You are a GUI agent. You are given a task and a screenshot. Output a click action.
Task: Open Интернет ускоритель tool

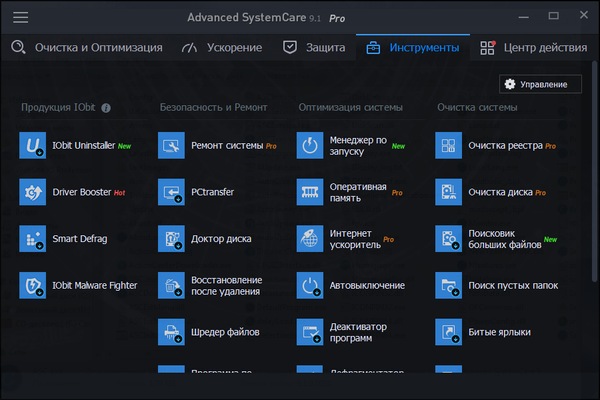(x=311, y=239)
